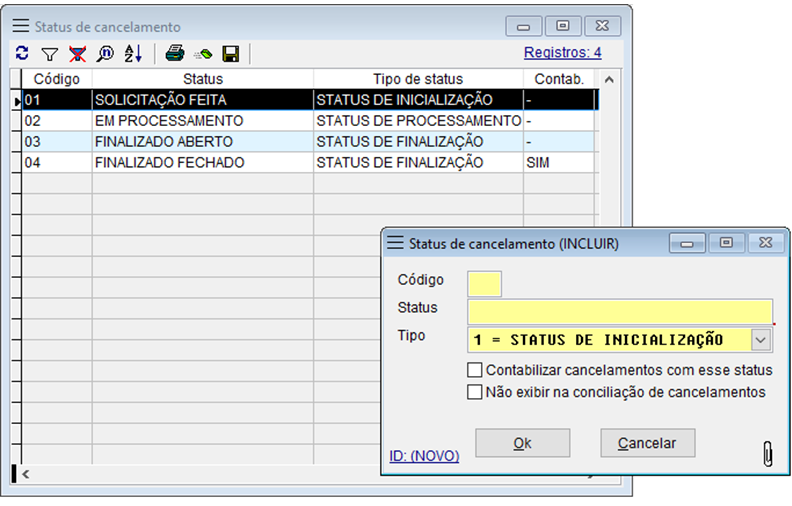Click the green eraser icon in toolbar

pyautogui.click(x=203, y=53)
